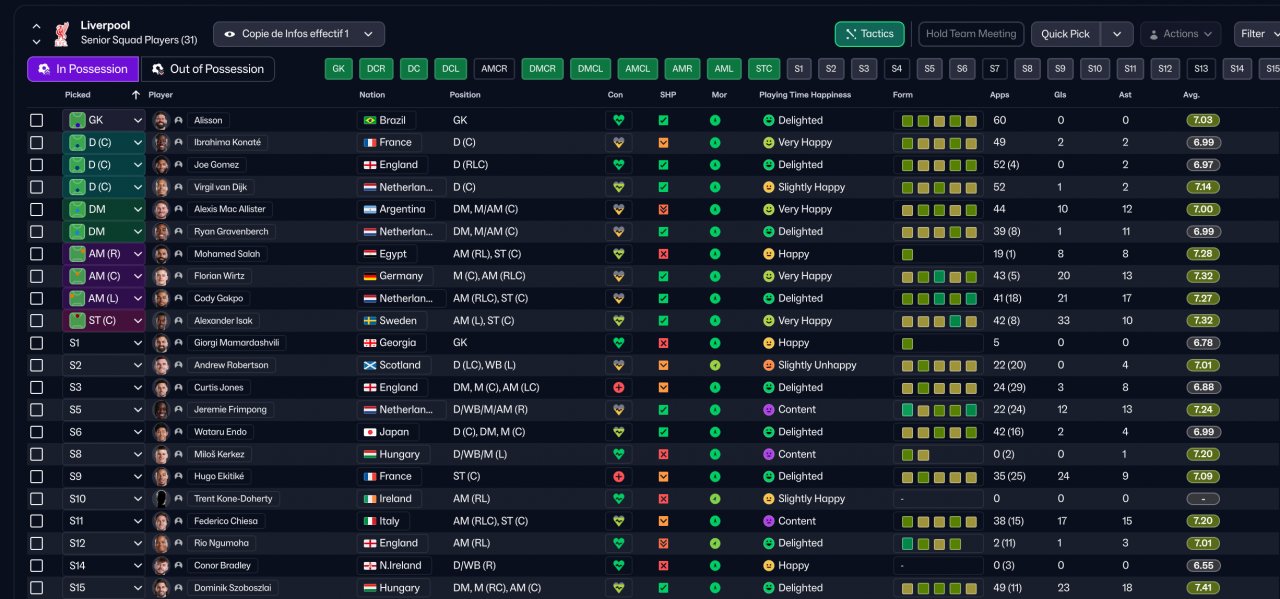Screen dimensions: 1280x599
Task: Click the green sharpness check icon for Joe Gomez
Action: [663, 165]
